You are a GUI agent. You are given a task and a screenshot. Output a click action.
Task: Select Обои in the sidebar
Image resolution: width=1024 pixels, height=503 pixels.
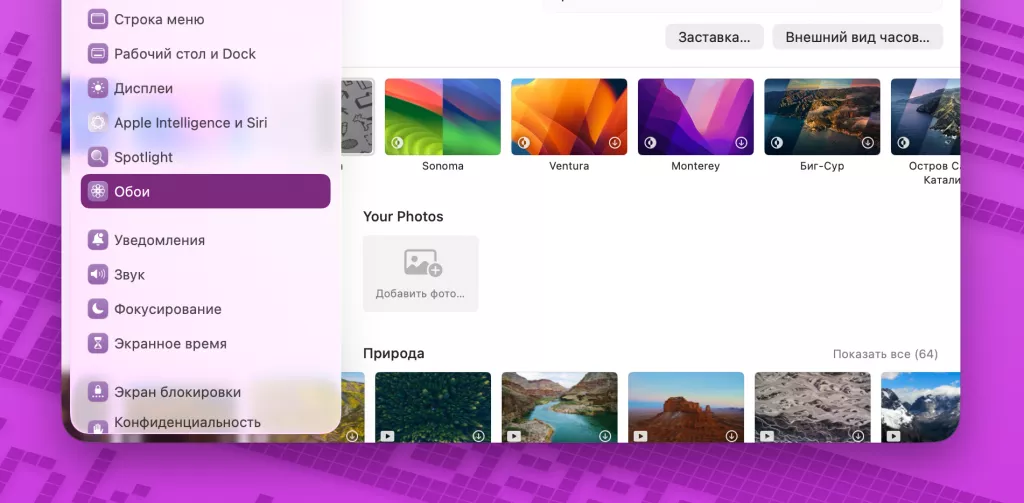point(206,191)
